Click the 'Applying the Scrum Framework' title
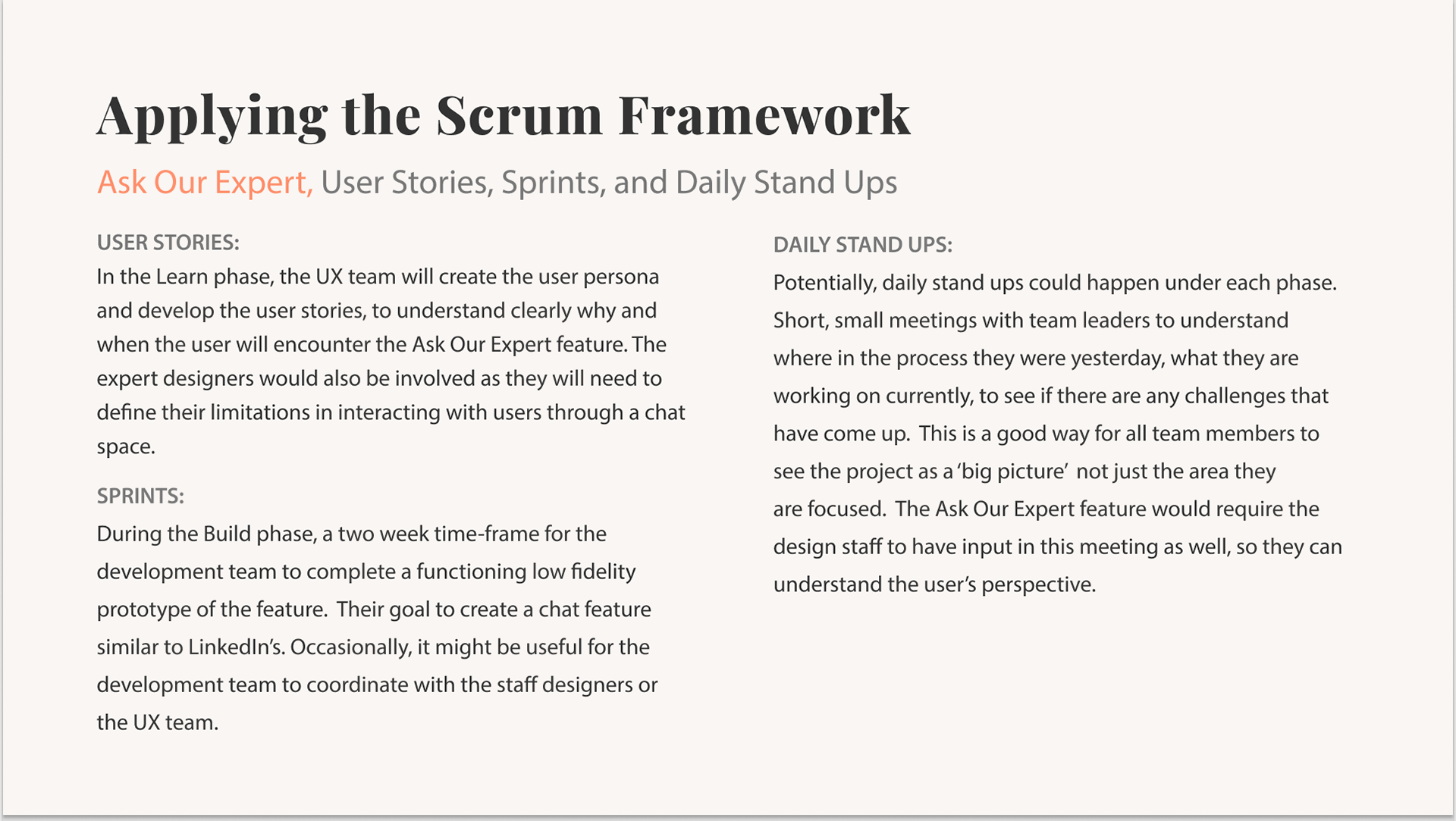The image size is (1456, 821). click(504, 115)
